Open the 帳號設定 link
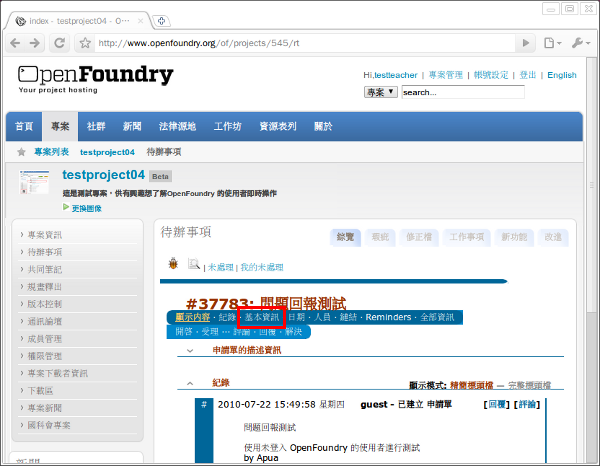Screen dimensions: 600x466 pos(491,75)
